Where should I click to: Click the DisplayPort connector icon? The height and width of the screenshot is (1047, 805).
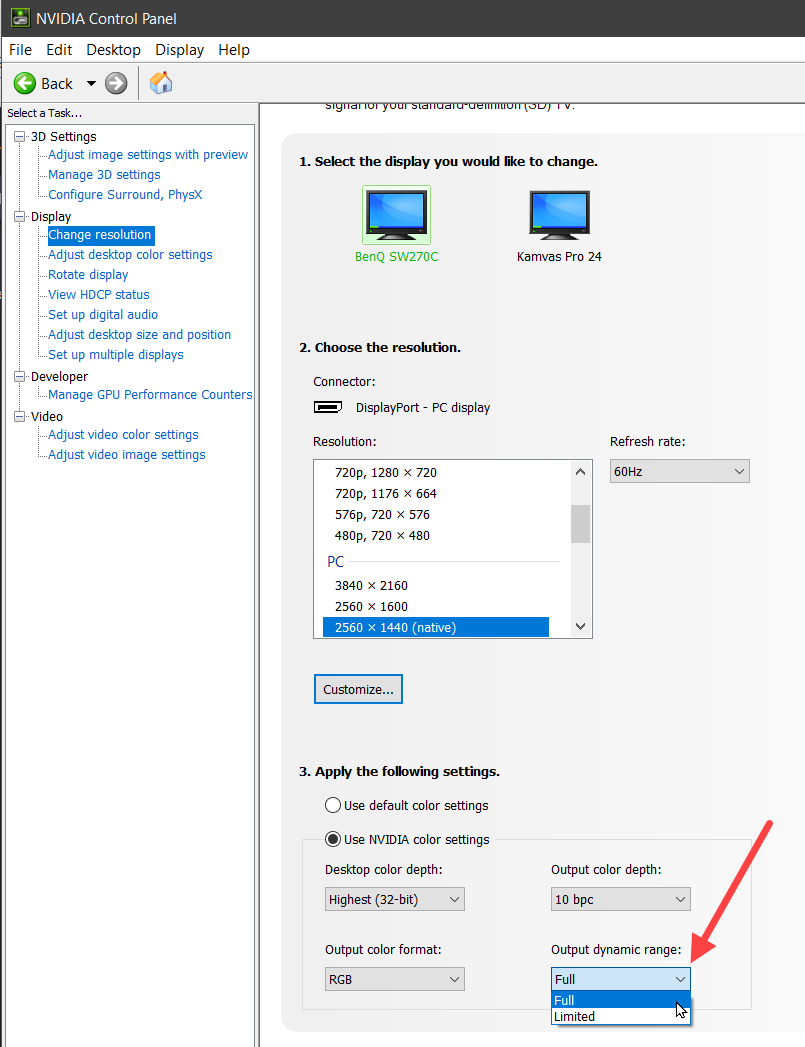click(x=328, y=407)
